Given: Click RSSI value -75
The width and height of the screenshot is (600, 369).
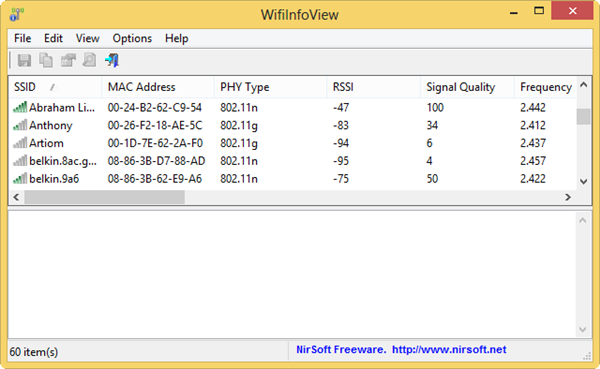Looking at the screenshot, I should point(341,179).
